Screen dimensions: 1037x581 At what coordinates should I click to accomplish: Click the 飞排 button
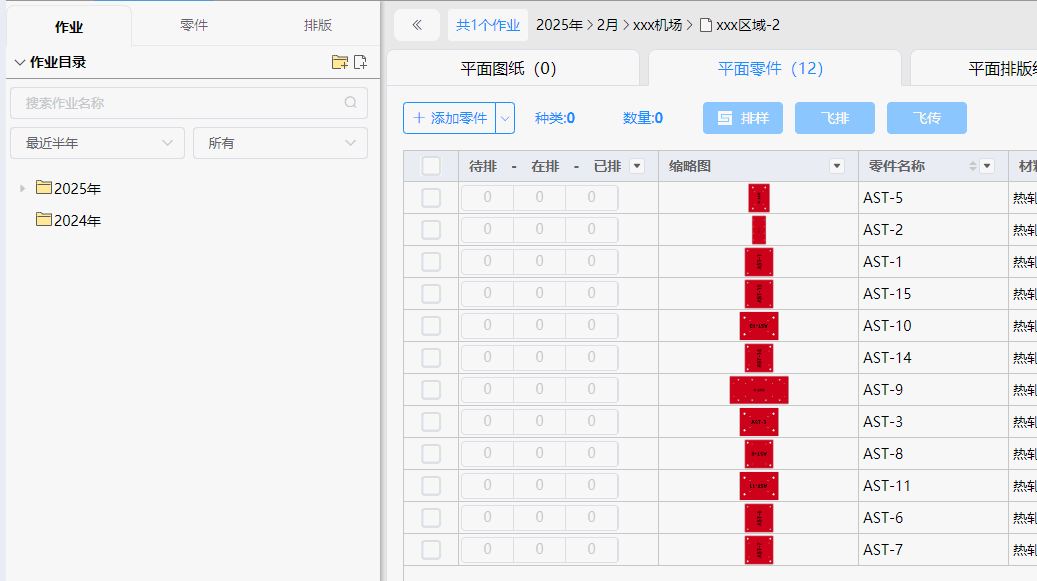click(835, 118)
